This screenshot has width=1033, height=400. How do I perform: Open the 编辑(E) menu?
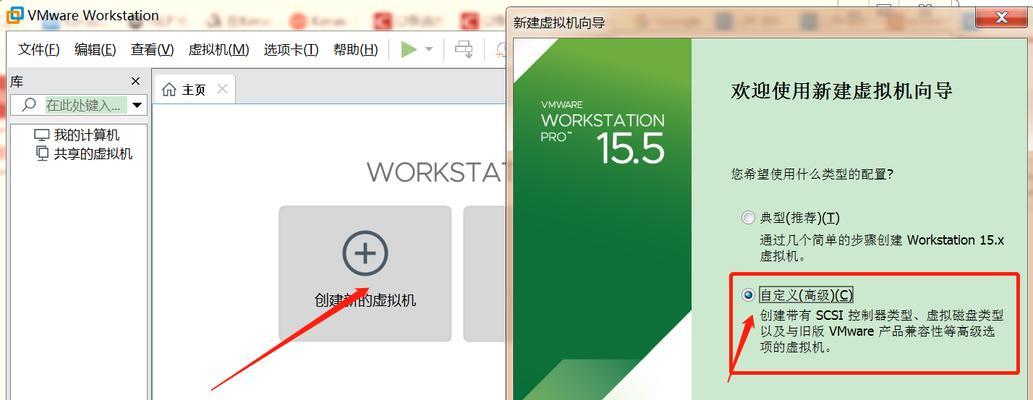click(96, 49)
